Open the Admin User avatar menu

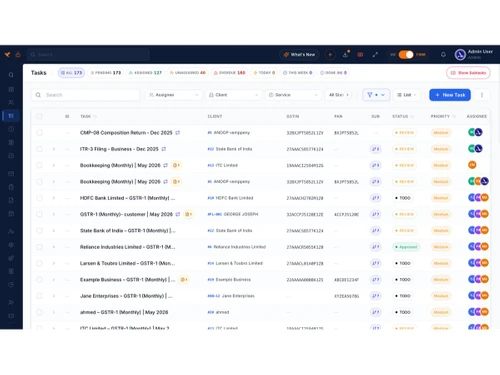[x=460, y=54]
